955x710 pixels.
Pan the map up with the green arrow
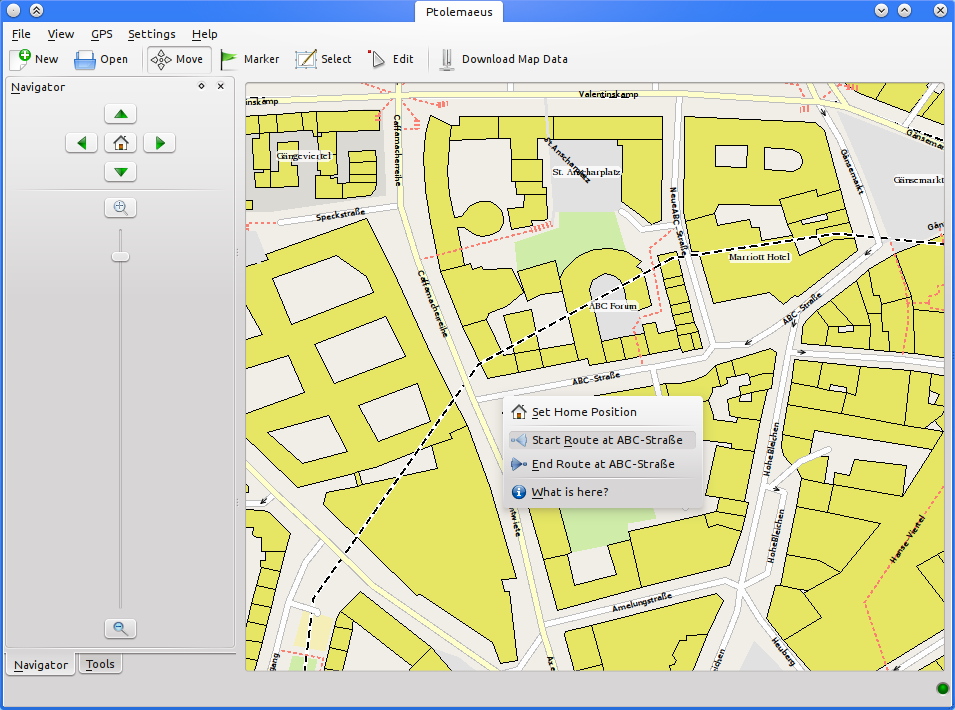pyautogui.click(x=120, y=114)
